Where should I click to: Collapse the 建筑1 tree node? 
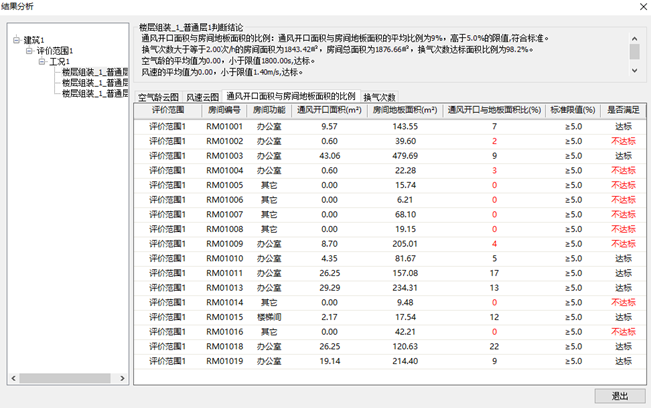coord(17,40)
